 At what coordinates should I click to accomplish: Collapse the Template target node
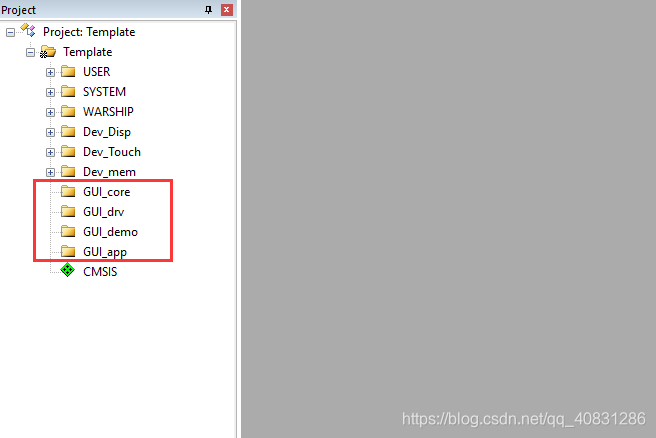[30, 52]
